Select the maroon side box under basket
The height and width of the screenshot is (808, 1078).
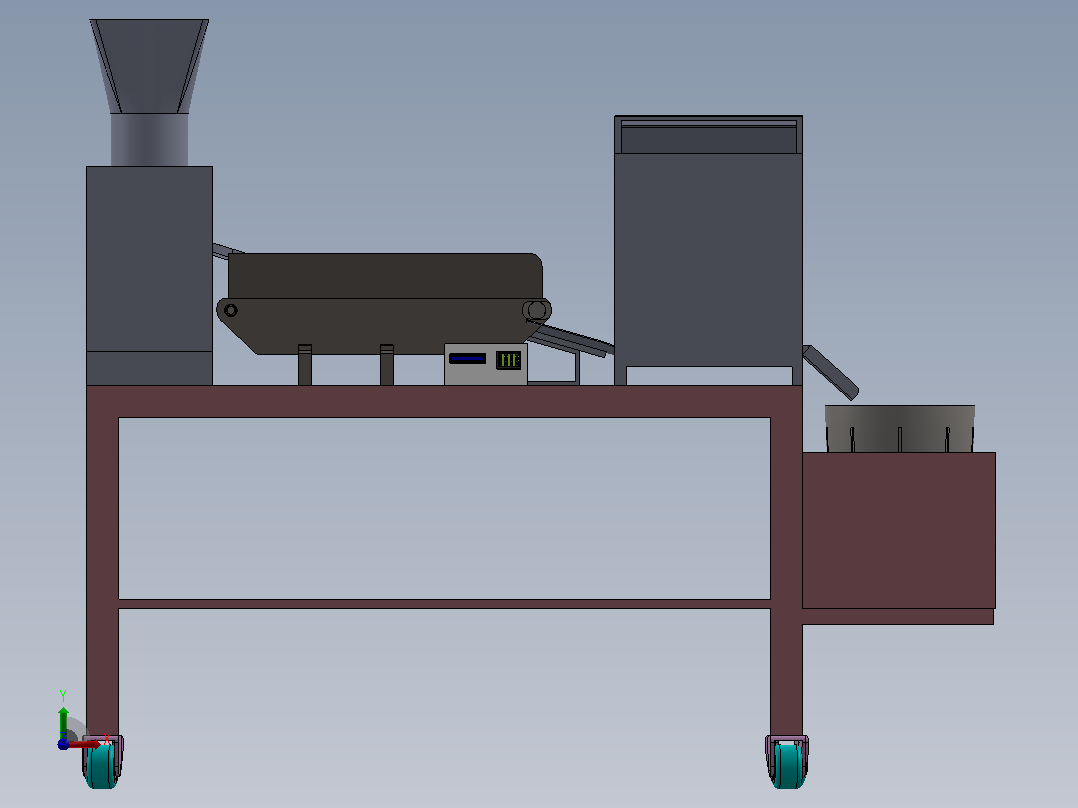[899, 530]
